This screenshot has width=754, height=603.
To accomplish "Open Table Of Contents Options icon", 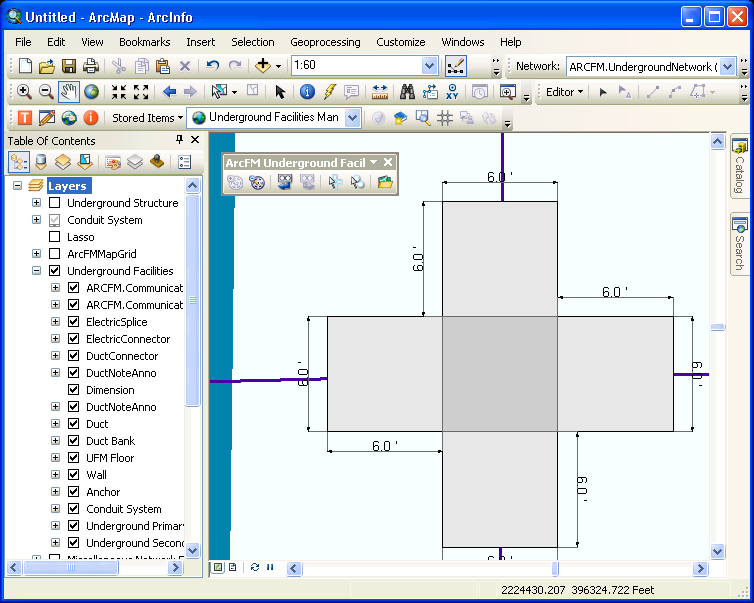I will point(184,162).
